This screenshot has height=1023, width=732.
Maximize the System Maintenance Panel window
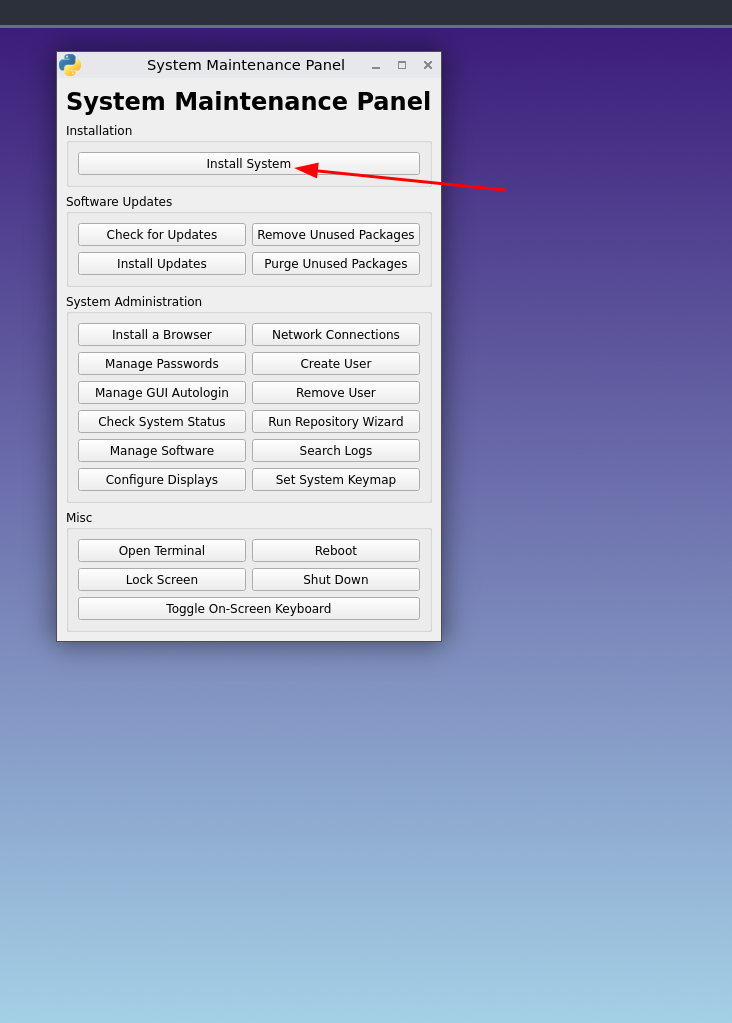[x=402, y=66]
